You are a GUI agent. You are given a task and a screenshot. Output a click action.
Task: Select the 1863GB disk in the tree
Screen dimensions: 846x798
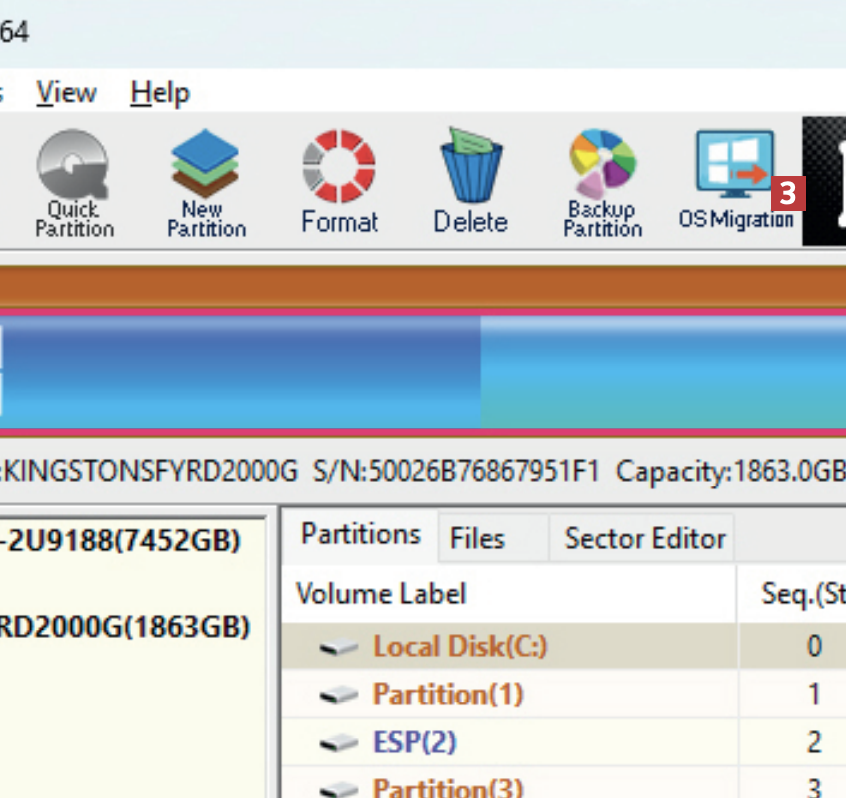tap(125, 628)
